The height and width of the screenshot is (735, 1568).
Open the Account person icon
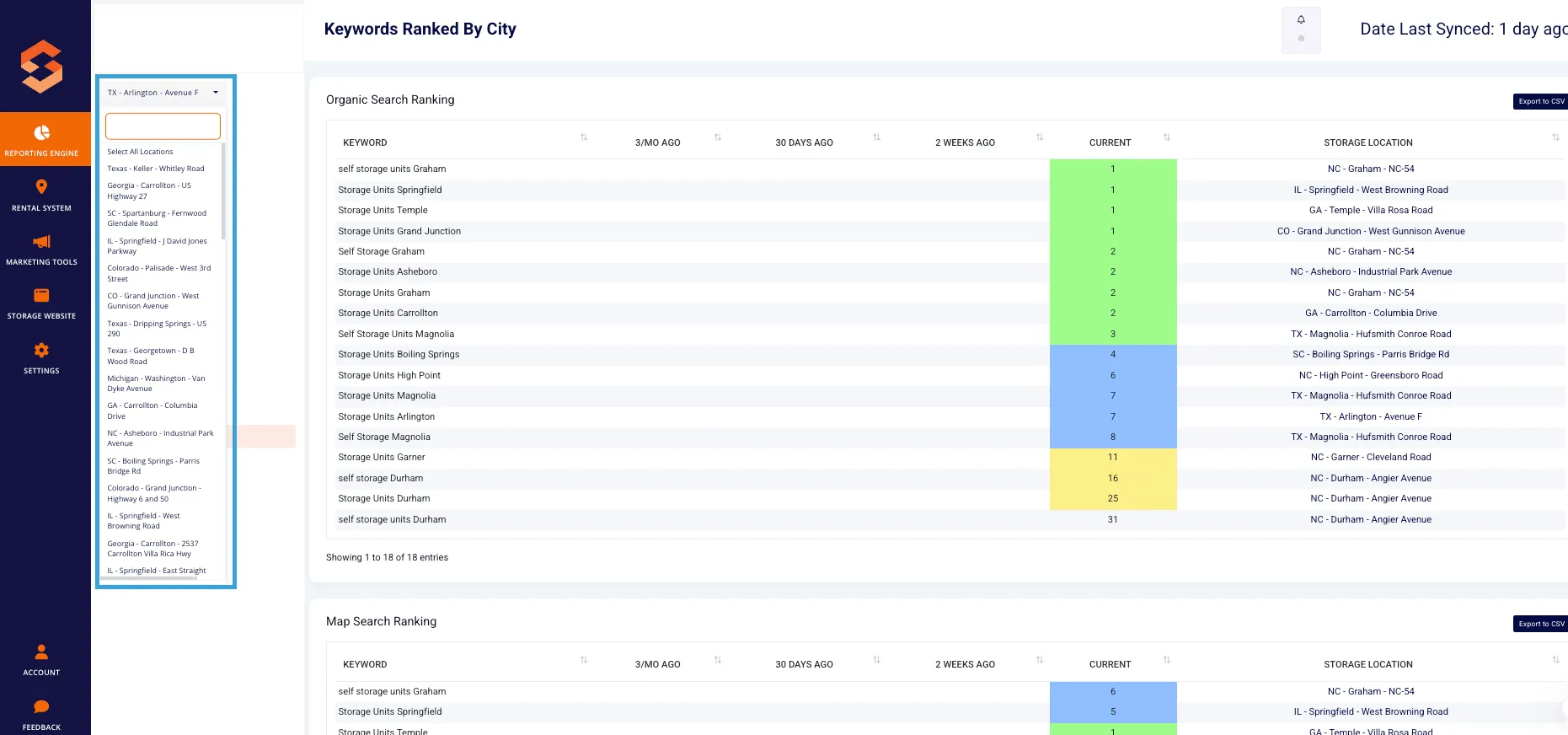41,652
